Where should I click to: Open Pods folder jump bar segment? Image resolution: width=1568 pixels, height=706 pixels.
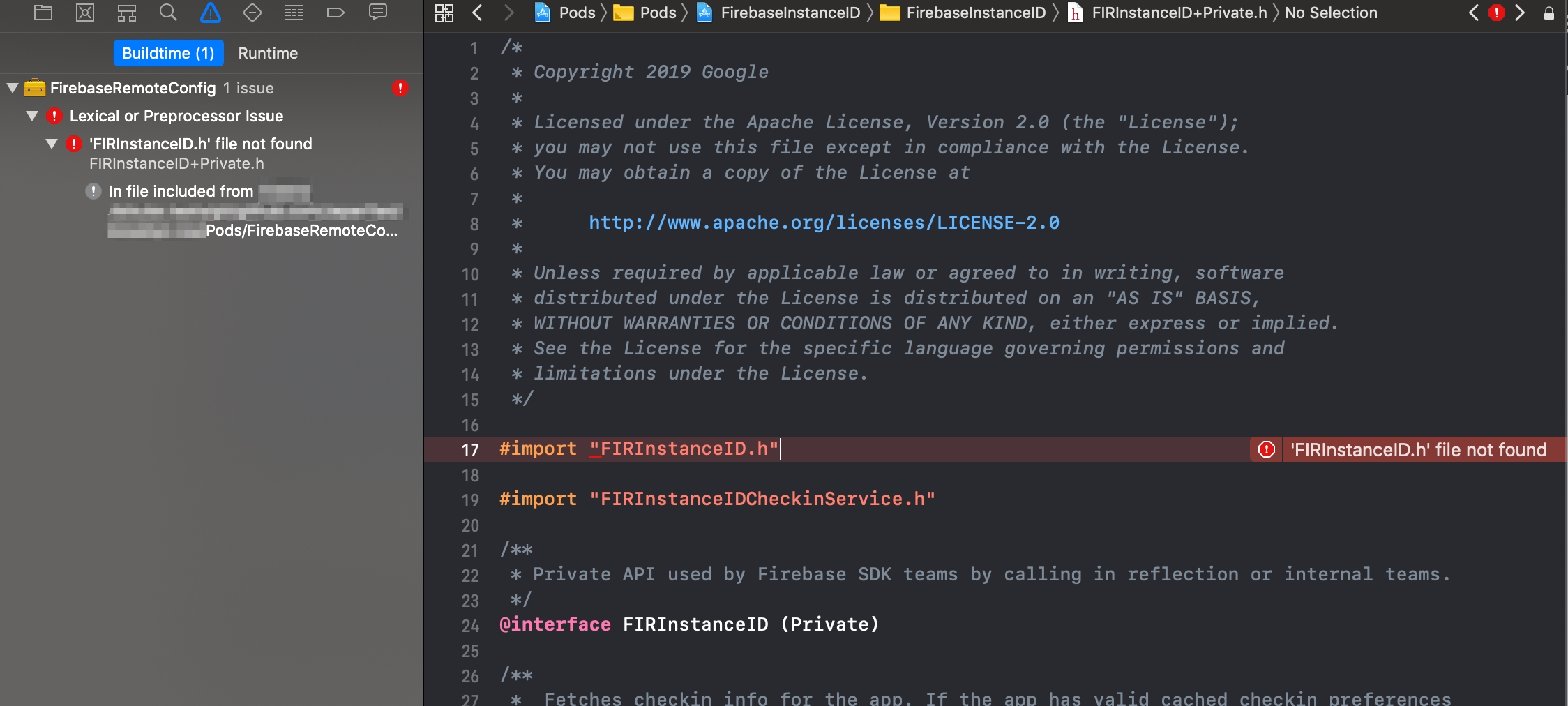[x=645, y=13]
